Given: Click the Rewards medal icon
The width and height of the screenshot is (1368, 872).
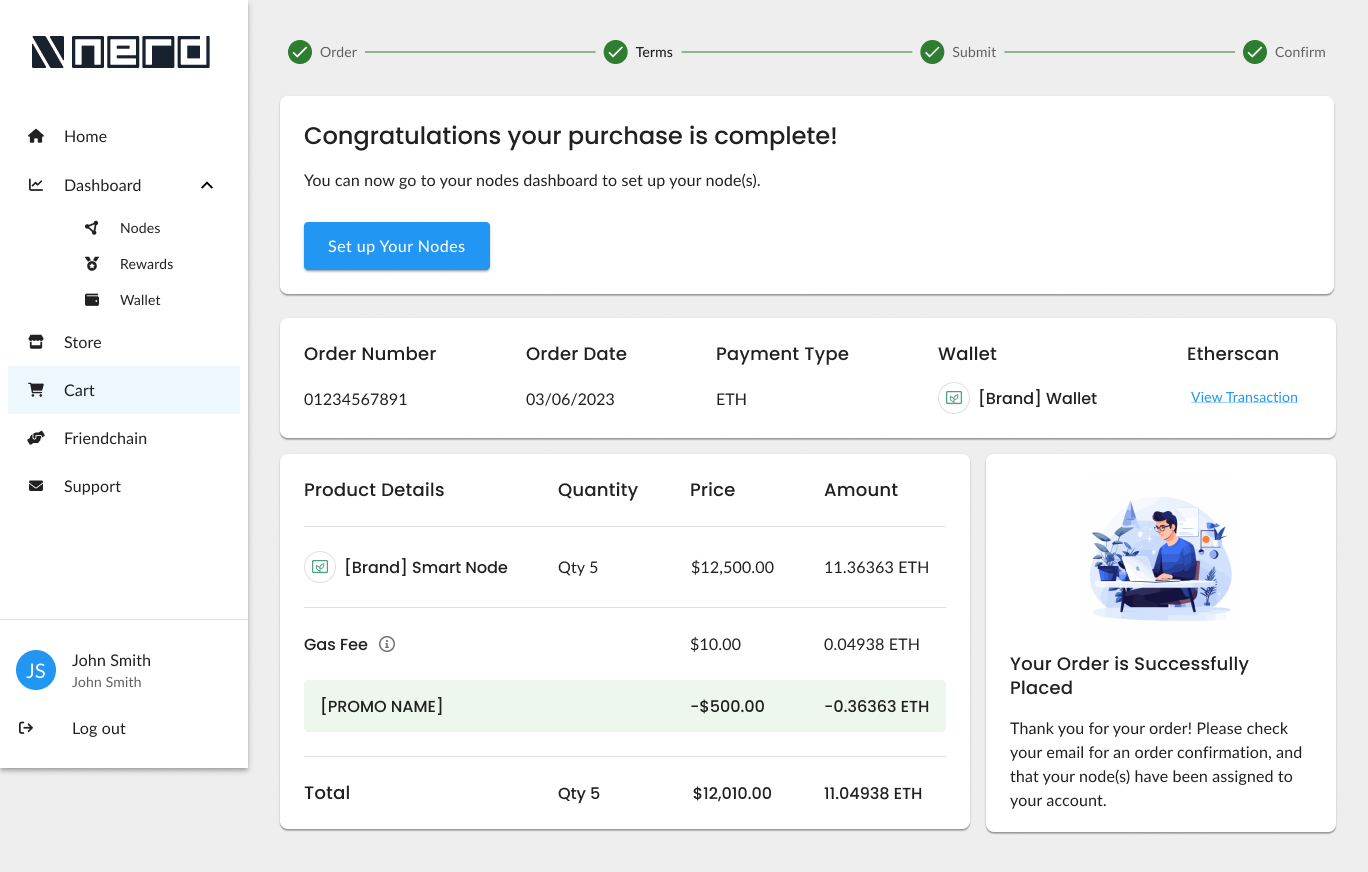Looking at the screenshot, I should 92,264.
